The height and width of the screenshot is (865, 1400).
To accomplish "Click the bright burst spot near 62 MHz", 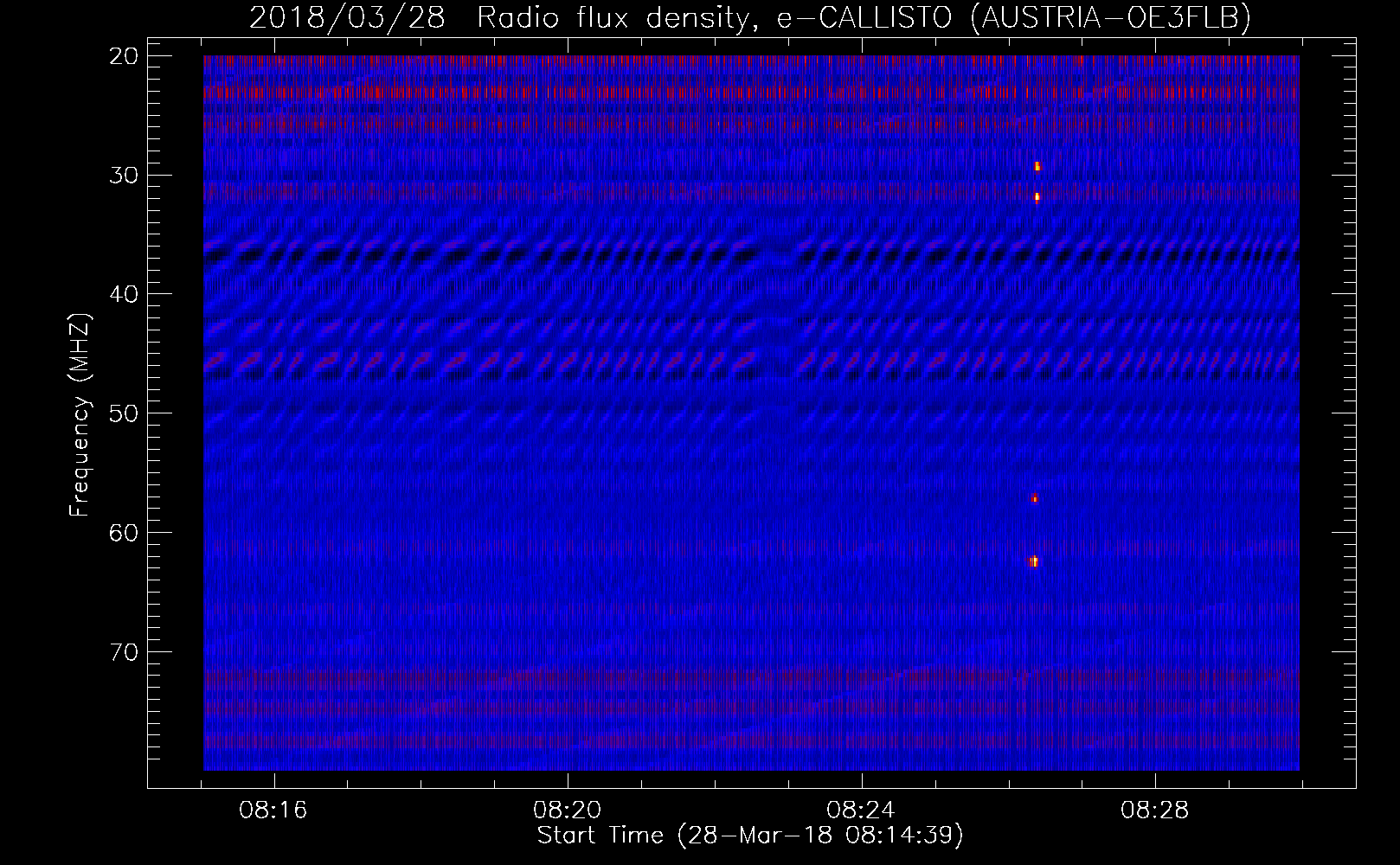I will pyautogui.click(x=1033, y=561).
